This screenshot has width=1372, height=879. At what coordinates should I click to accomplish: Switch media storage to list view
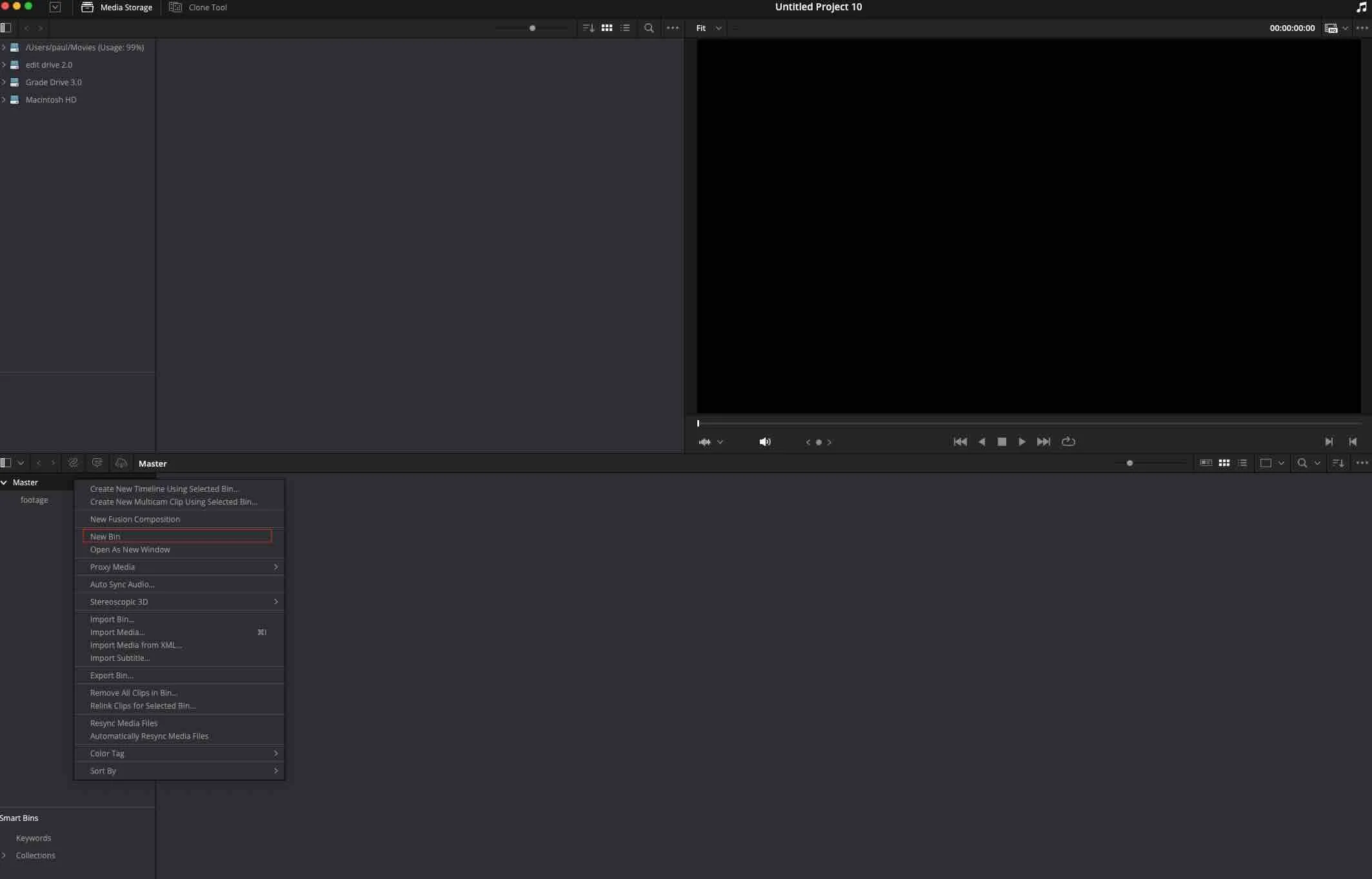[x=625, y=28]
